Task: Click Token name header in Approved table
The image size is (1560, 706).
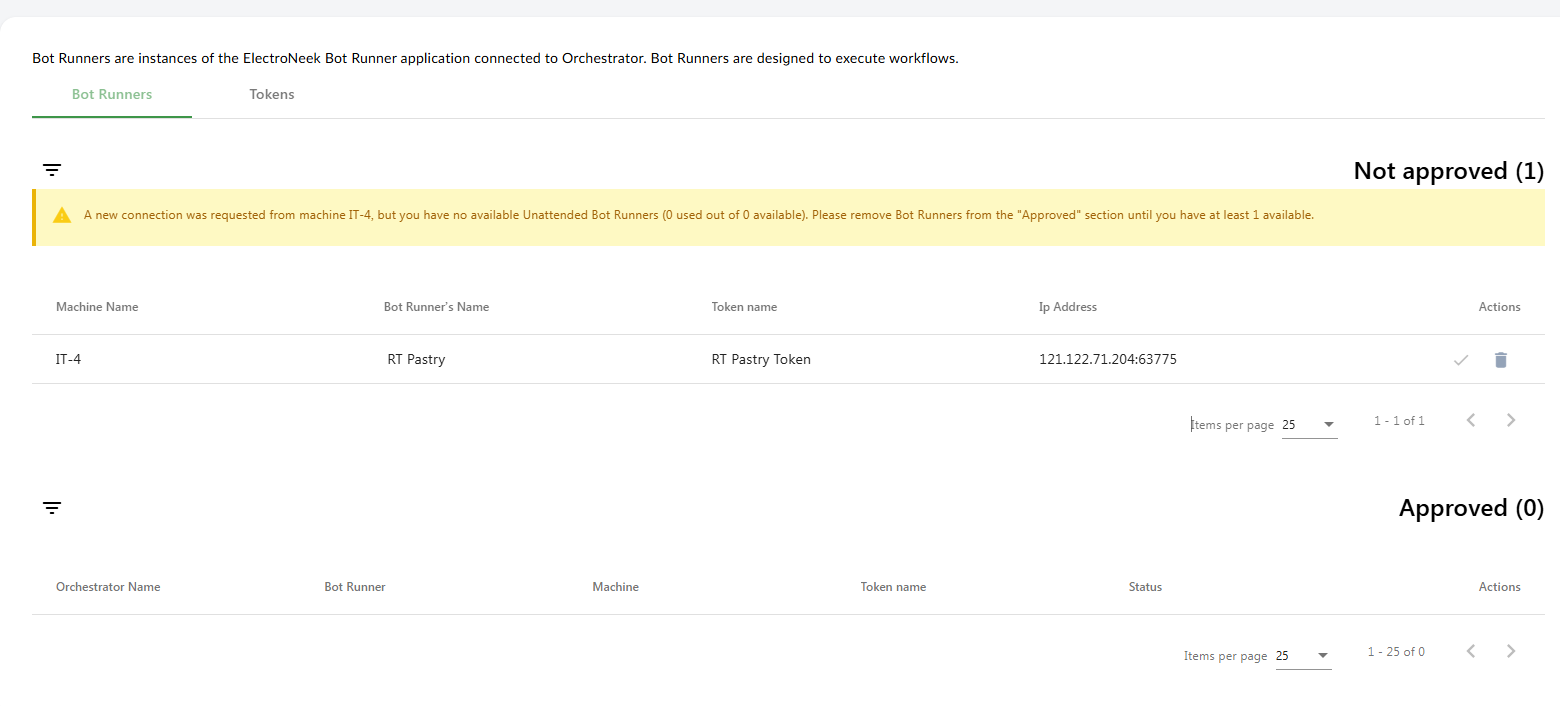Action: 893,587
